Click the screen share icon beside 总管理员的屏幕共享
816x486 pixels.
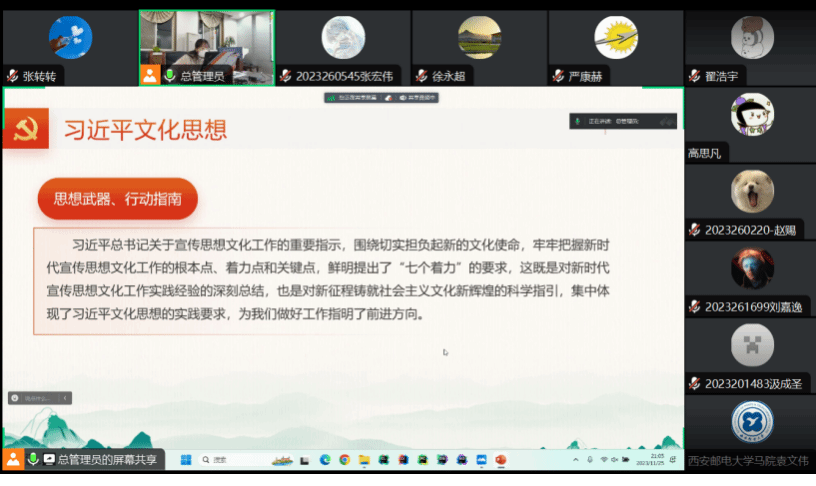tap(49, 459)
